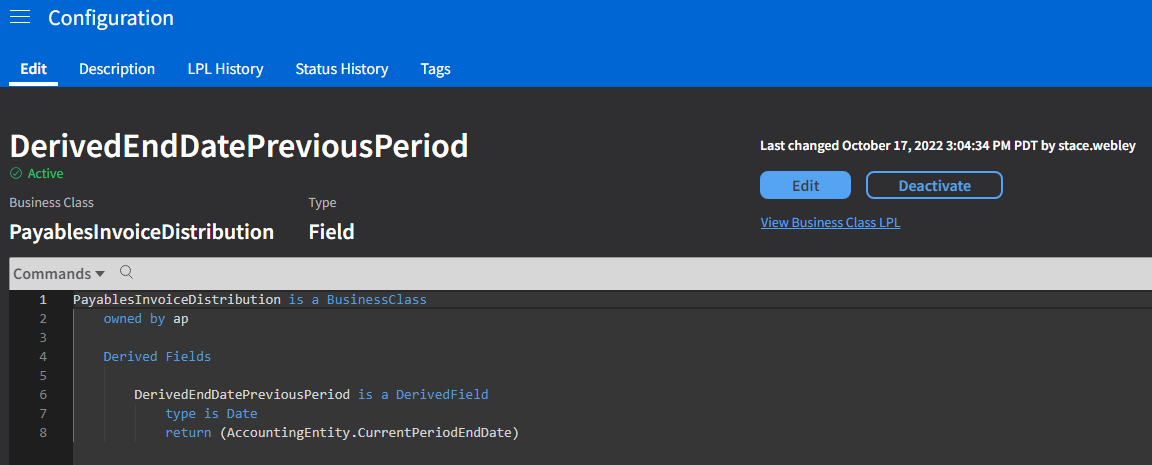Click line 6 in the code gutter
The height and width of the screenshot is (465, 1152).
point(42,394)
